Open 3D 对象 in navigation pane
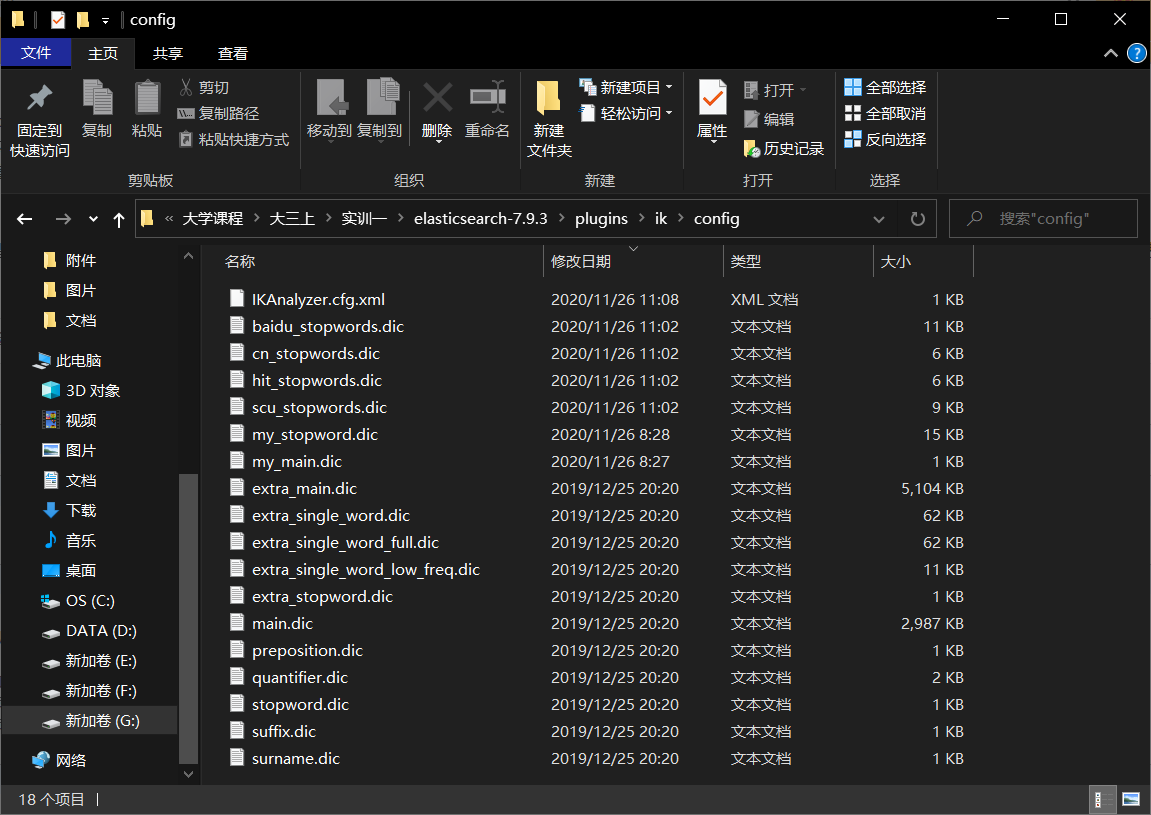The height and width of the screenshot is (815, 1151). pyautogui.click(x=81, y=391)
